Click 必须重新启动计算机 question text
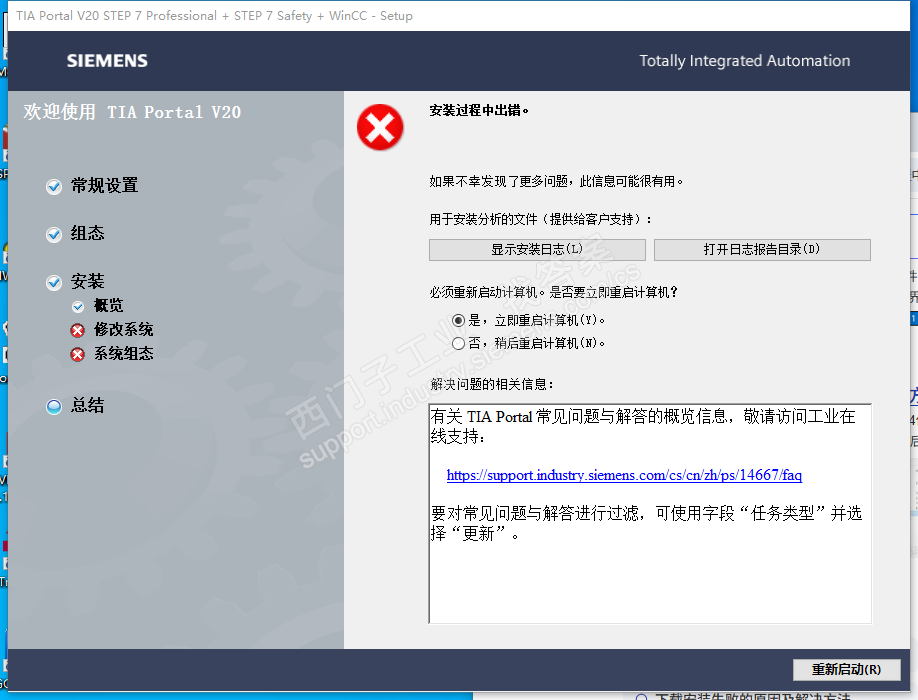918x700 pixels. click(553, 292)
